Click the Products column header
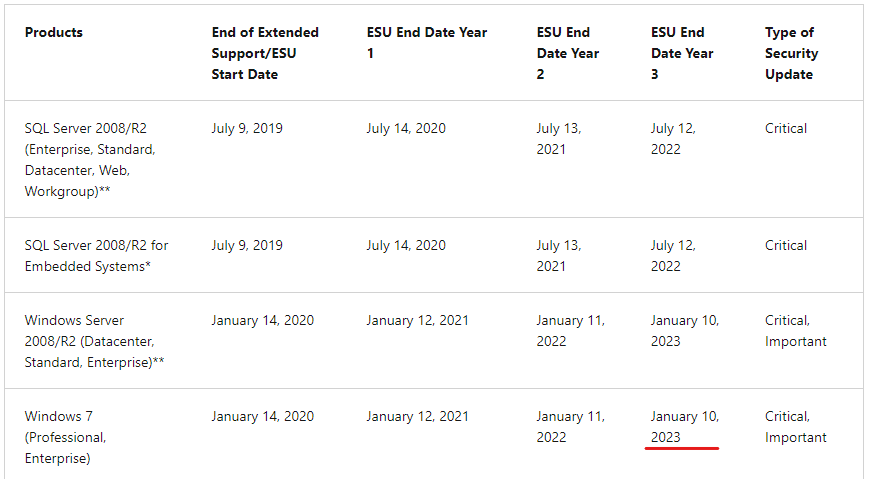 [x=54, y=32]
